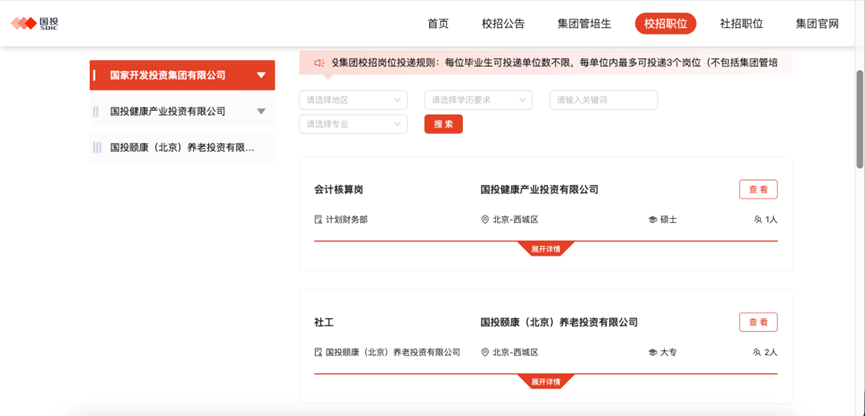This screenshot has height=416, width=865.
Task: Go to 首页 in navigation
Action: (x=438, y=24)
